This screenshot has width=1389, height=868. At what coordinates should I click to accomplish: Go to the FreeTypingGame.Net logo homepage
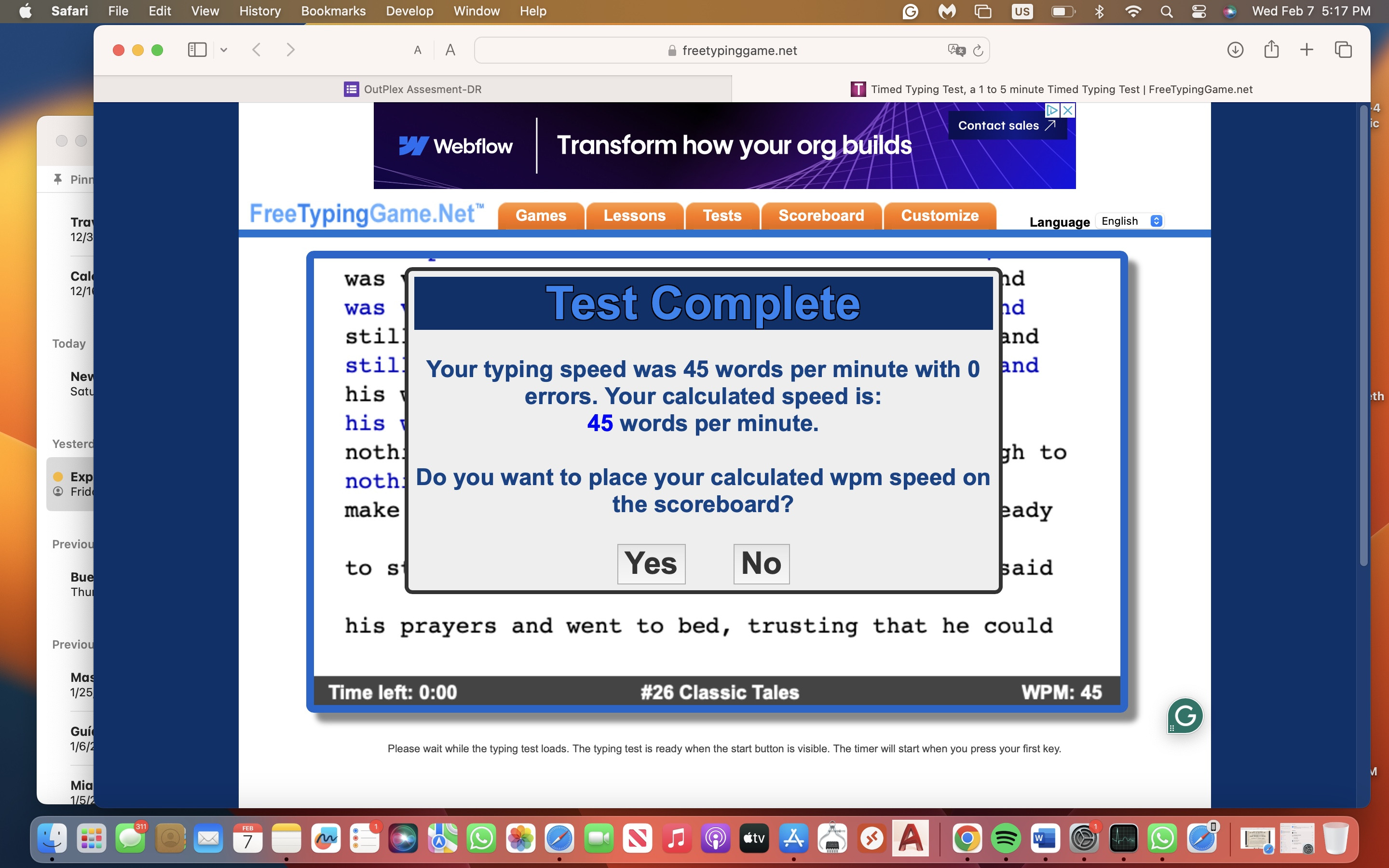(x=367, y=214)
